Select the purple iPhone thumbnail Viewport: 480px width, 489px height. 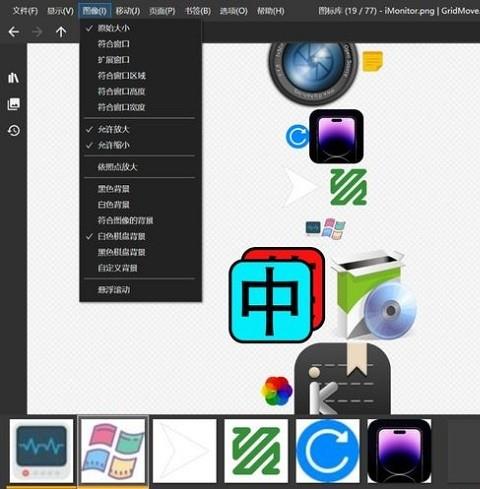pos(399,451)
